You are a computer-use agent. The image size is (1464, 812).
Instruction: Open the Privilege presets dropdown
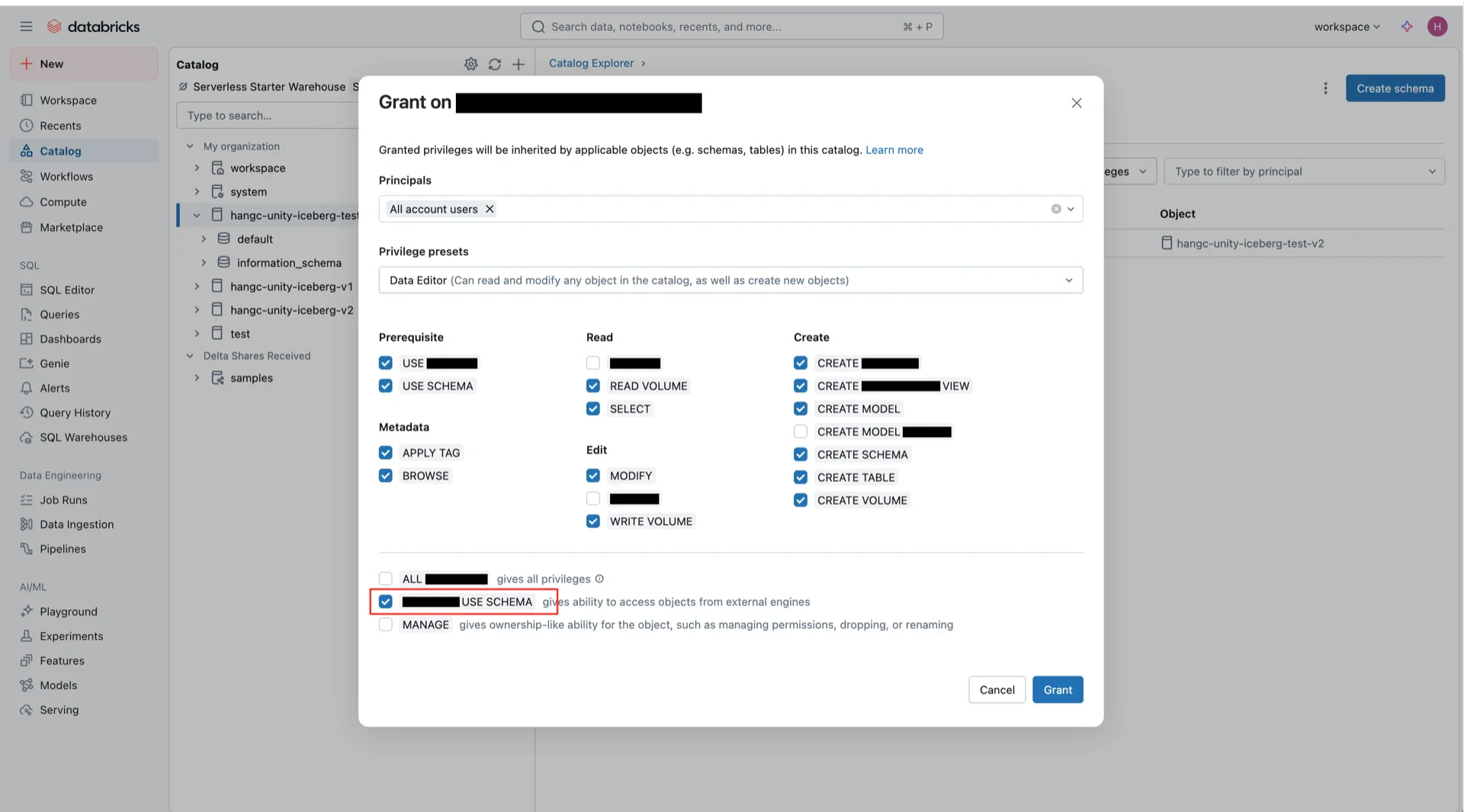[730, 280]
